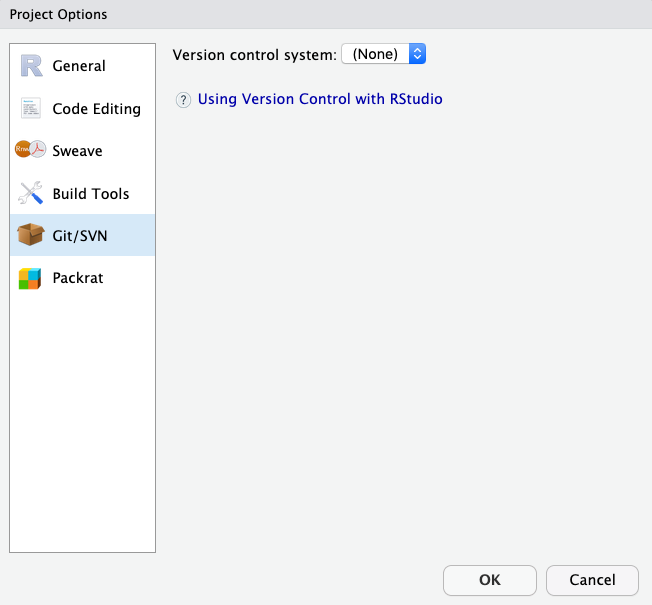Image resolution: width=652 pixels, height=605 pixels.
Task: Select the Git/SVN label in sidebar
Action: pos(80,236)
